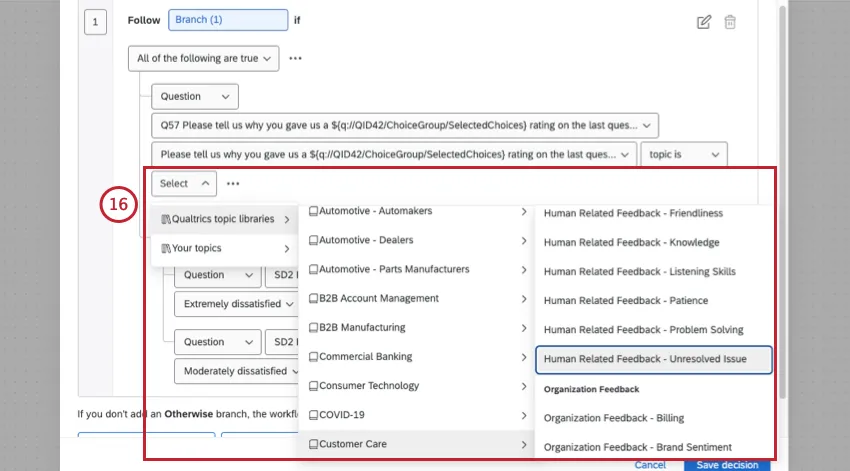The image size is (850, 471).
Task: Click the vertical scrollbar of the dialog
Action: pos(782,203)
